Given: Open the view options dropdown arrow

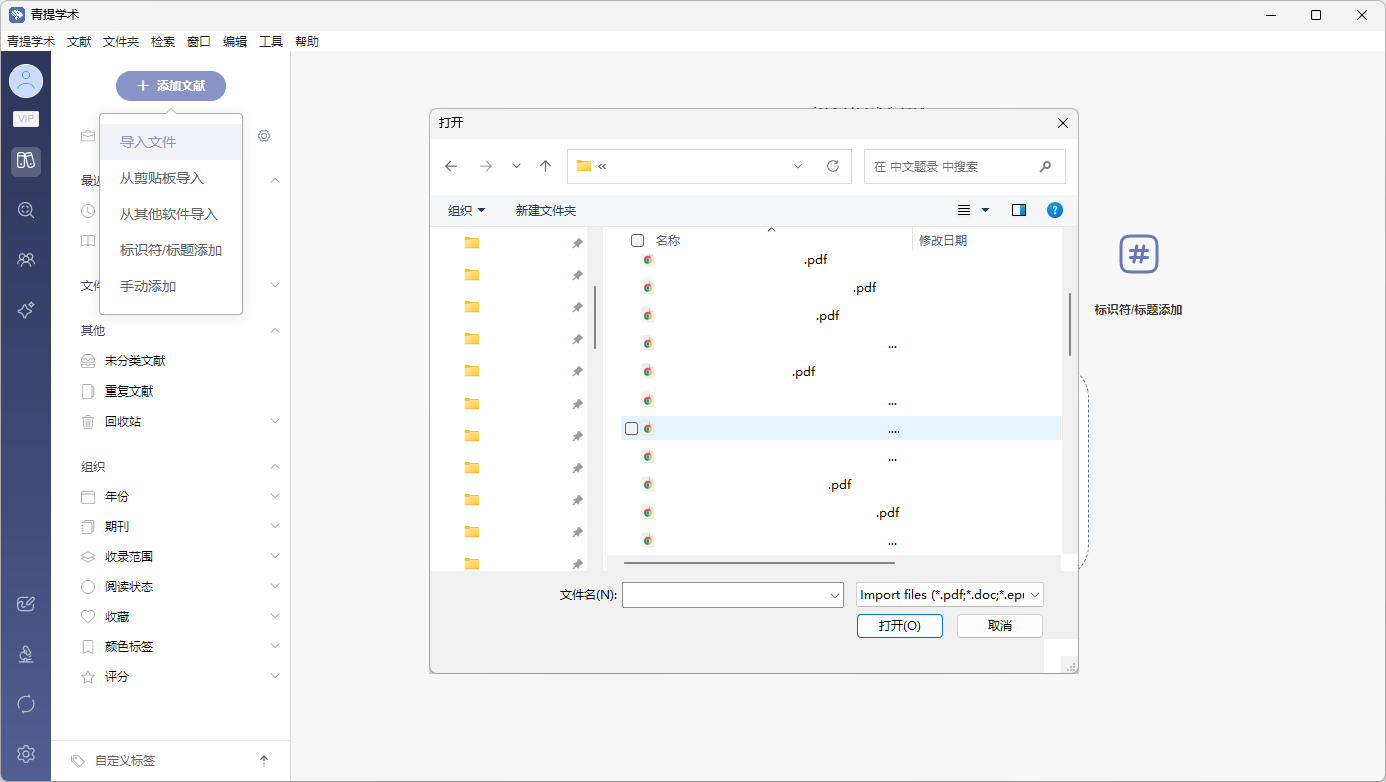Looking at the screenshot, I should coord(985,210).
